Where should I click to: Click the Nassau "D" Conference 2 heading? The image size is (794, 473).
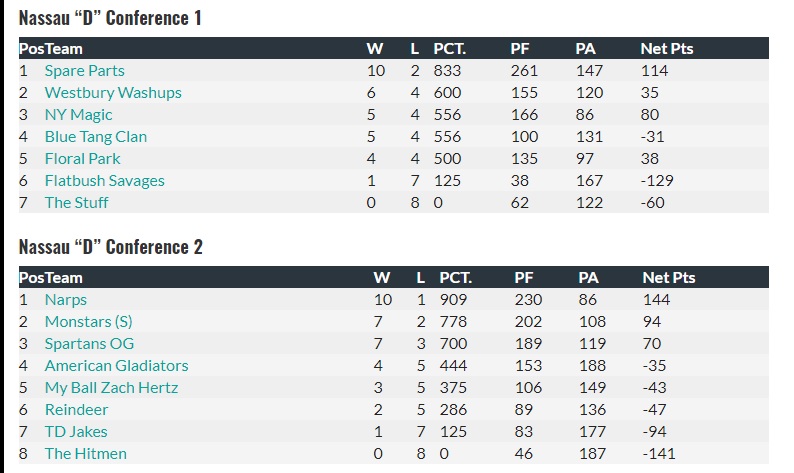[x=110, y=247]
